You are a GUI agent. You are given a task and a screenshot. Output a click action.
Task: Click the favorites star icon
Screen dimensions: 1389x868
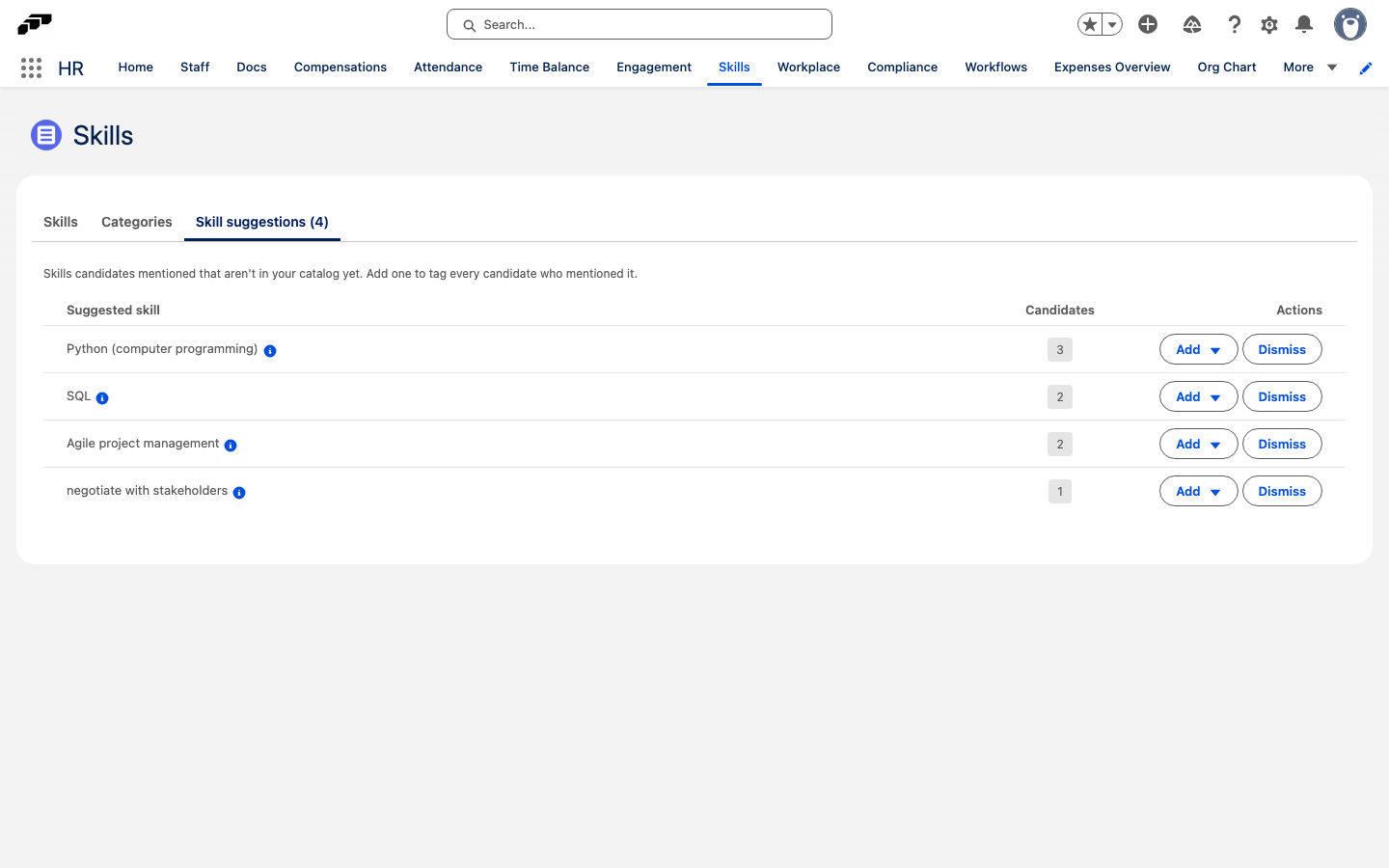(x=1090, y=24)
